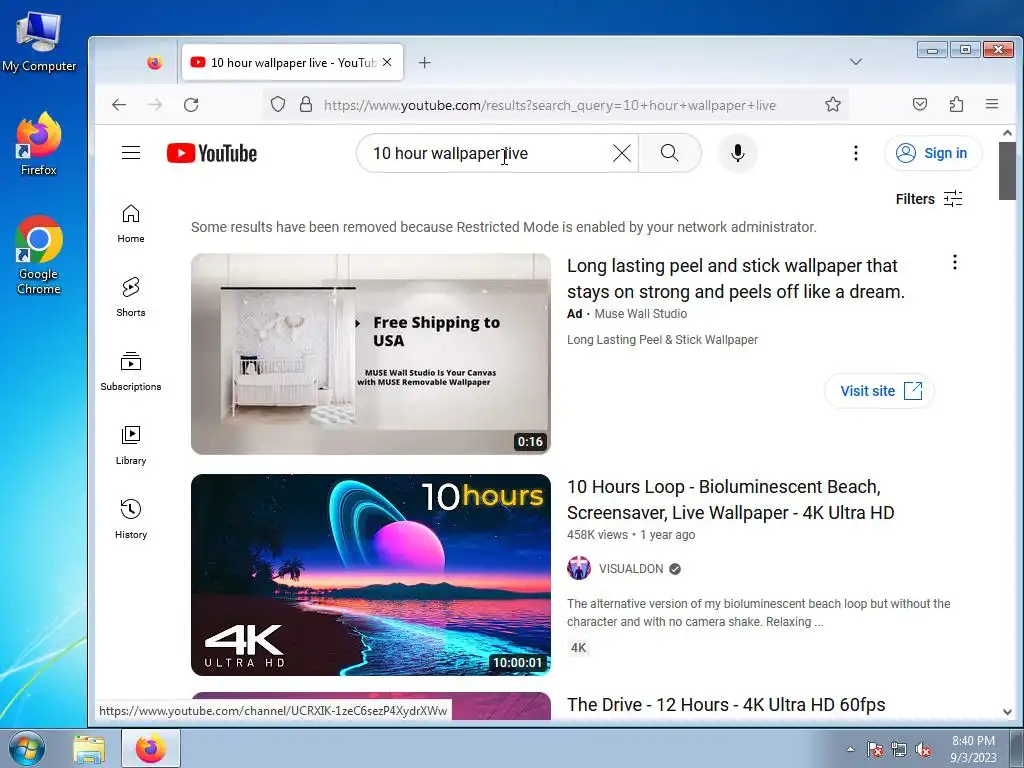Viewport: 1024px width, 768px height.
Task: Click the Firefox address bar URL
Action: 550,105
